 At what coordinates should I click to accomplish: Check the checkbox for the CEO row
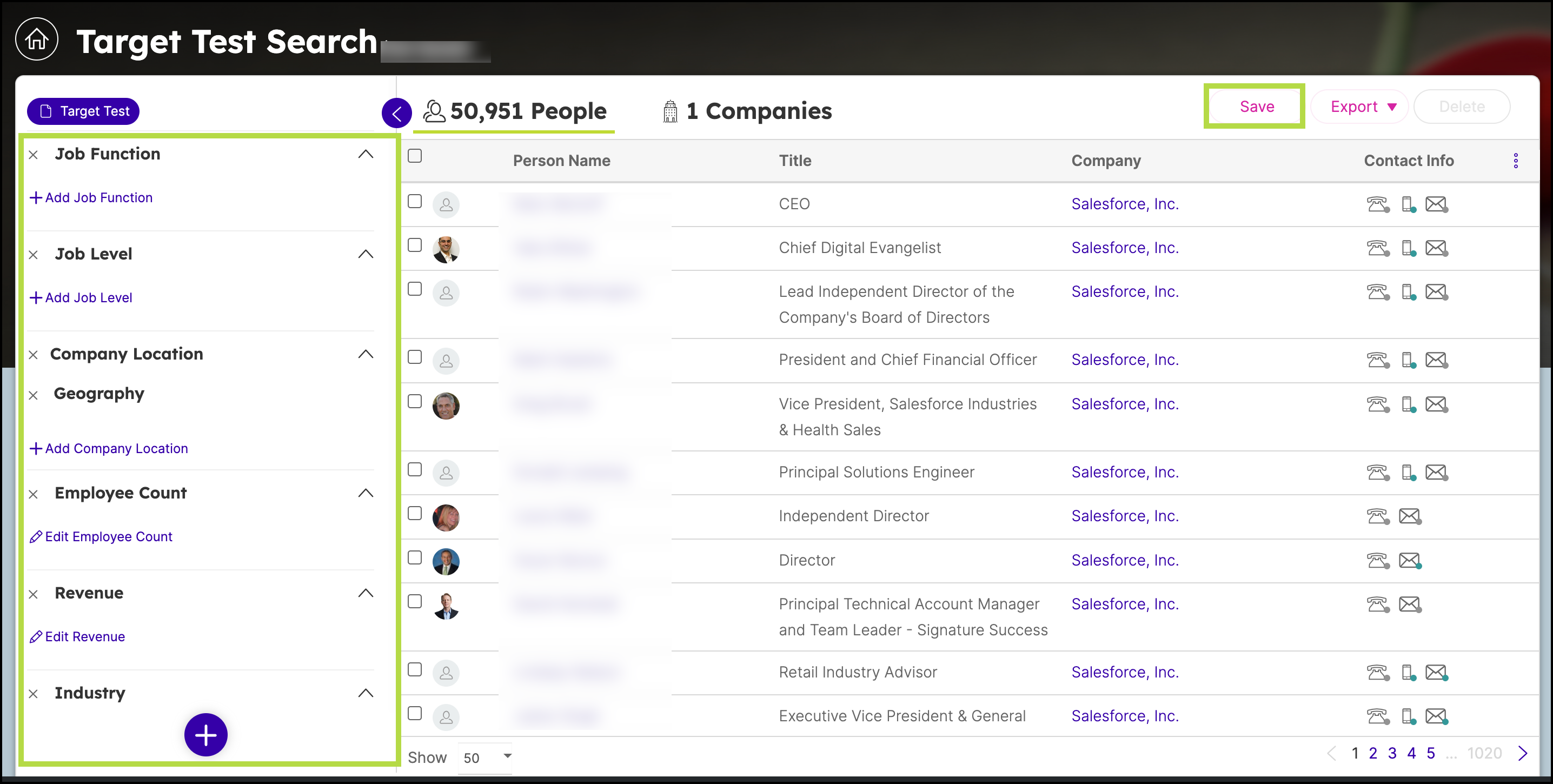[415, 201]
